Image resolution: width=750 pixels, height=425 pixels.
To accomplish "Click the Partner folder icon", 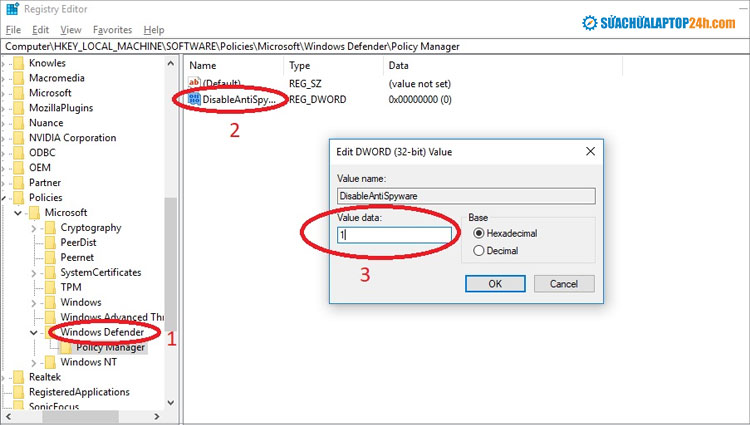I will [x=19, y=183].
